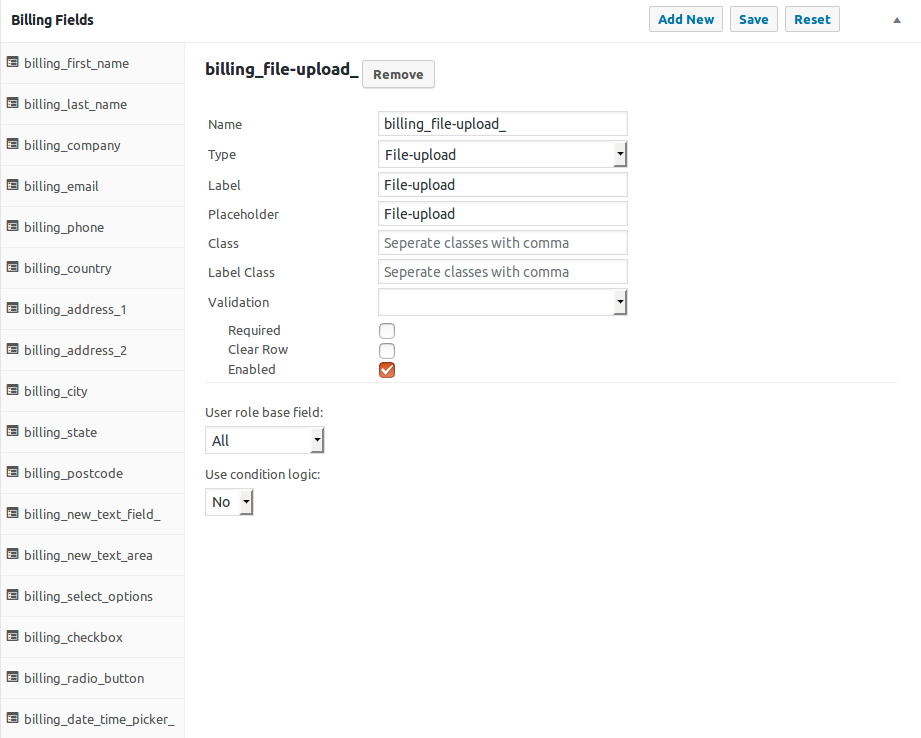Tick the Clear Row checkbox

point(387,351)
